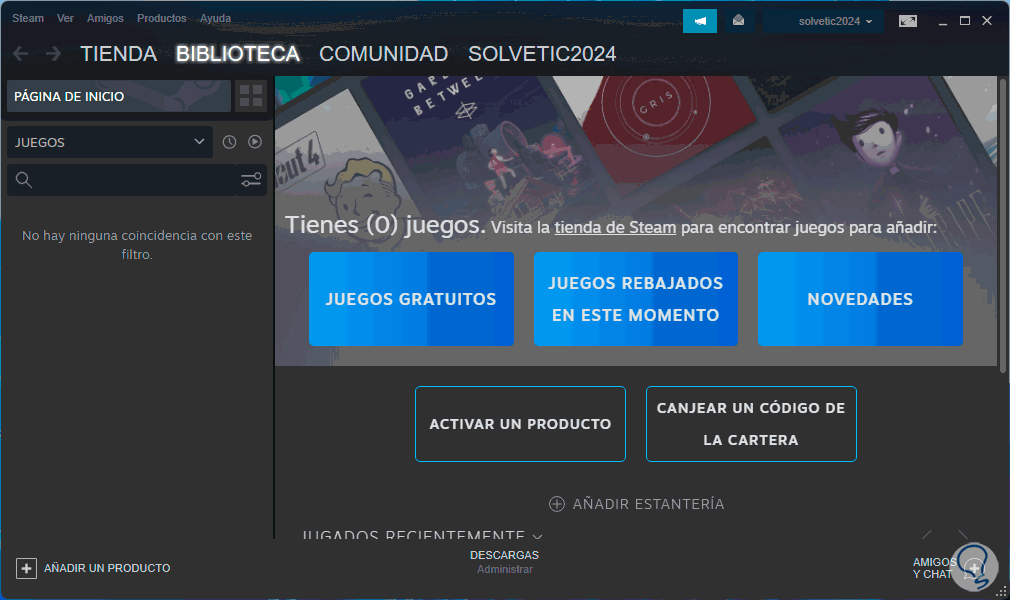Open the Ver menu
Screen dimensions: 1010x600
[65, 18]
